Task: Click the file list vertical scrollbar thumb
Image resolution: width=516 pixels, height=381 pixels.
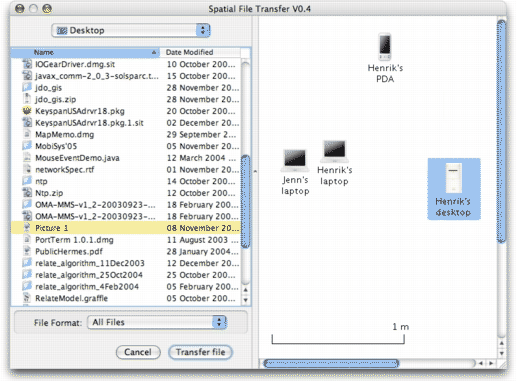Action: point(245,202)
